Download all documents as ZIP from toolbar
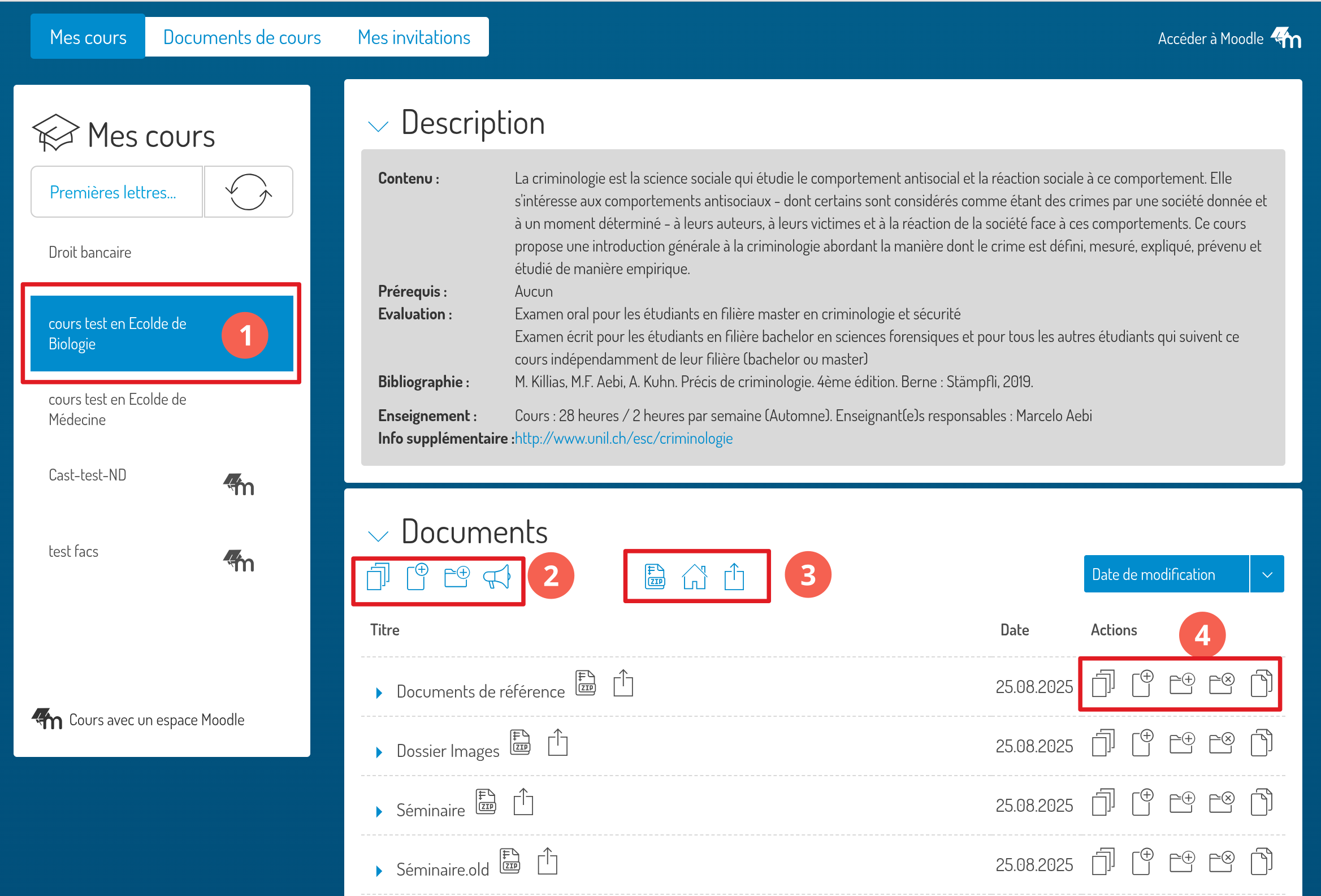This screenshot has height=896, width=1321. (x=655, y=577)
